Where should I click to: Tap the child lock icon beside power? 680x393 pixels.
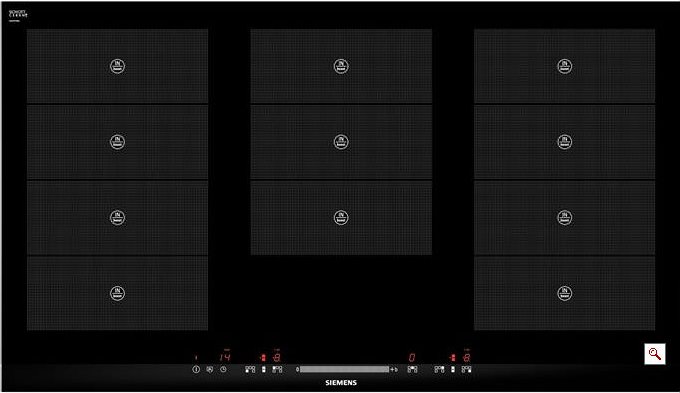tap(210, 370)
